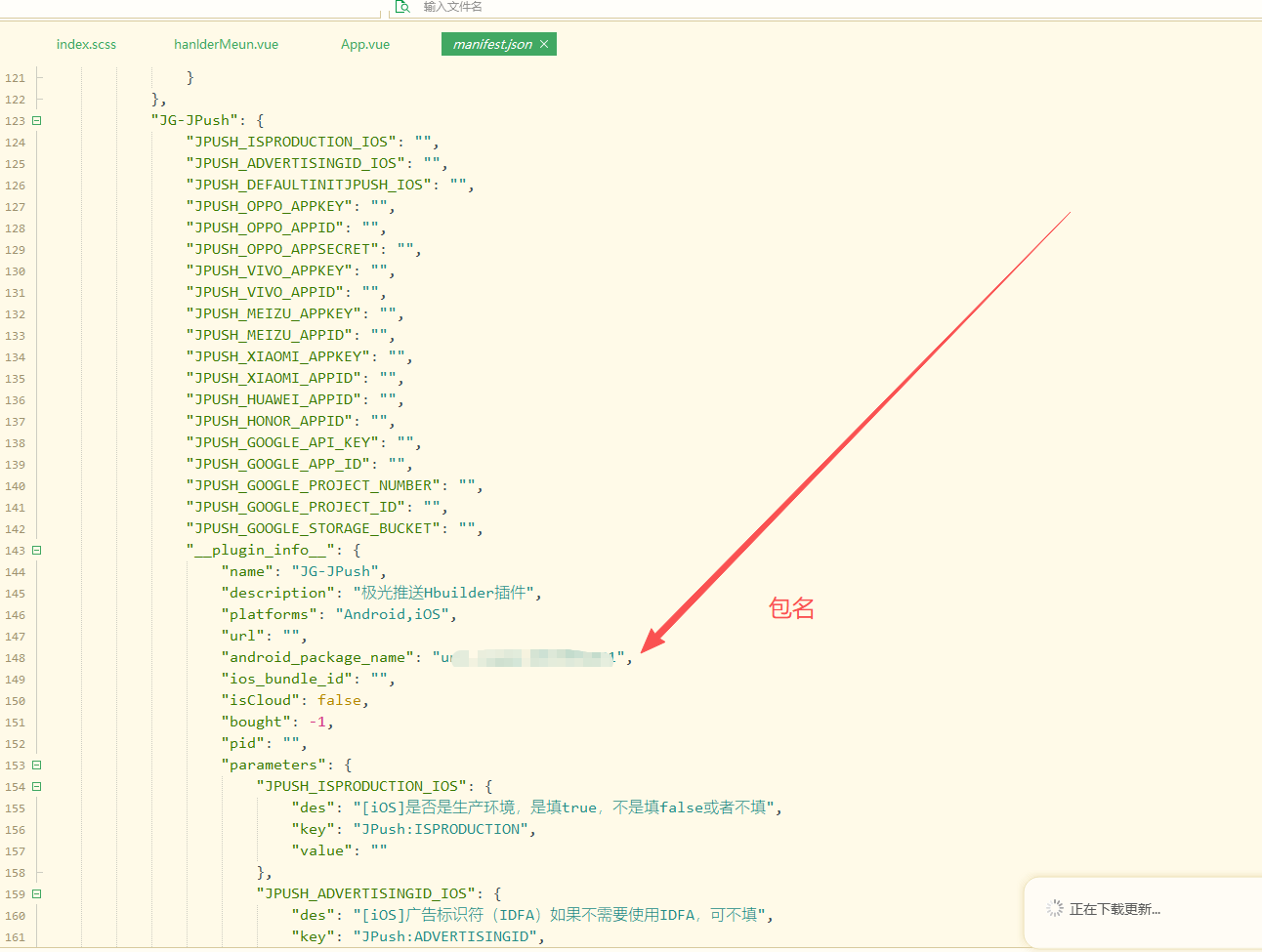Click the "bought" key on line 151

[x=256, y=722]
